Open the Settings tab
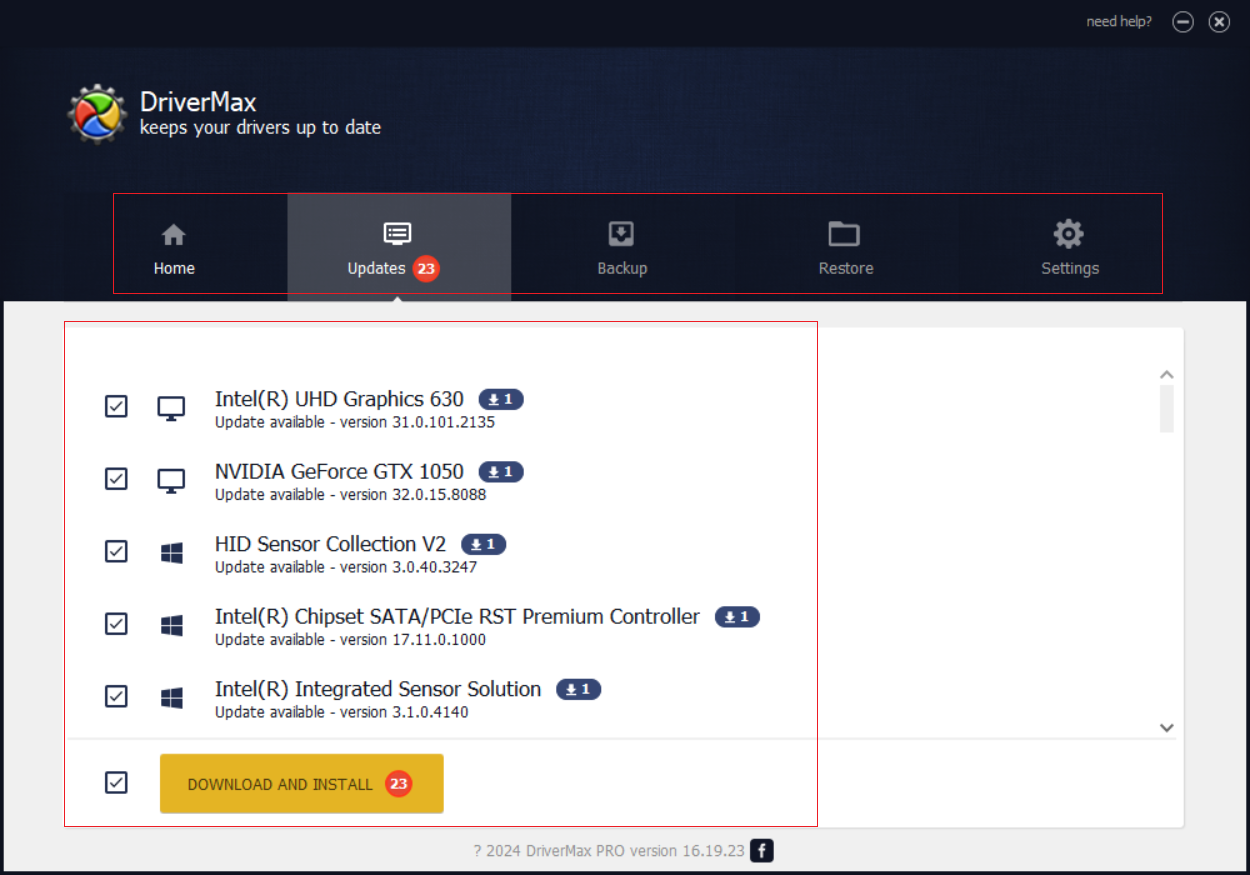Image resolution: width=1250 pixels, height=875 pixels. (1069, 248)
